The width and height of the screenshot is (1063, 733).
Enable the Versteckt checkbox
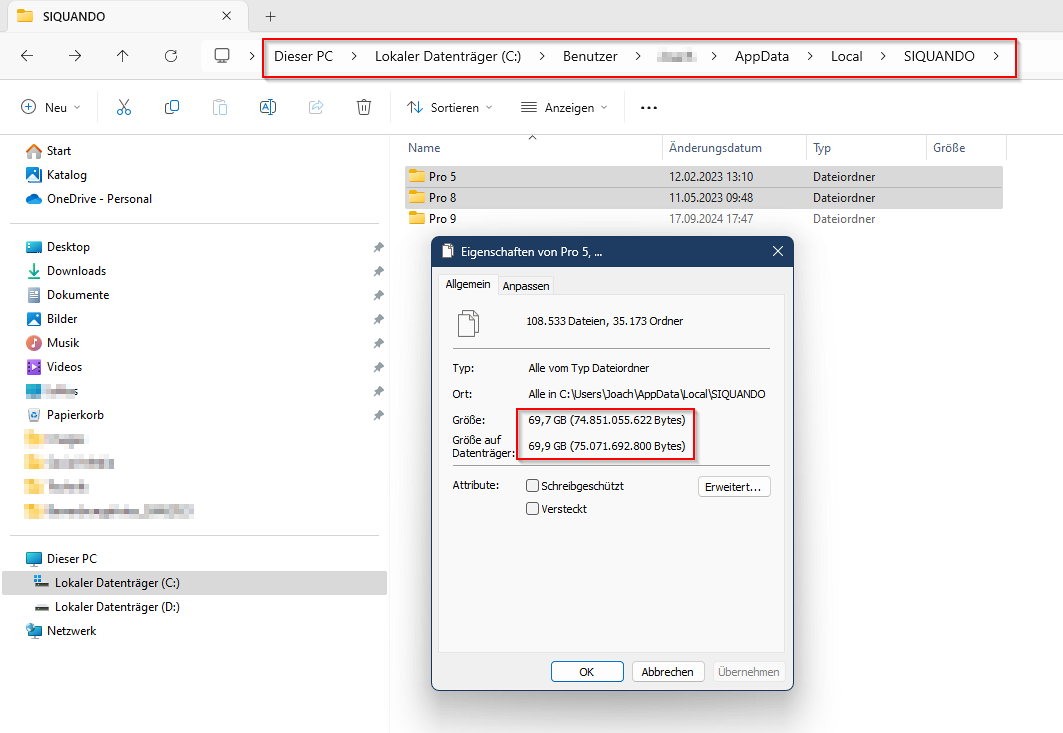point(533,509)
